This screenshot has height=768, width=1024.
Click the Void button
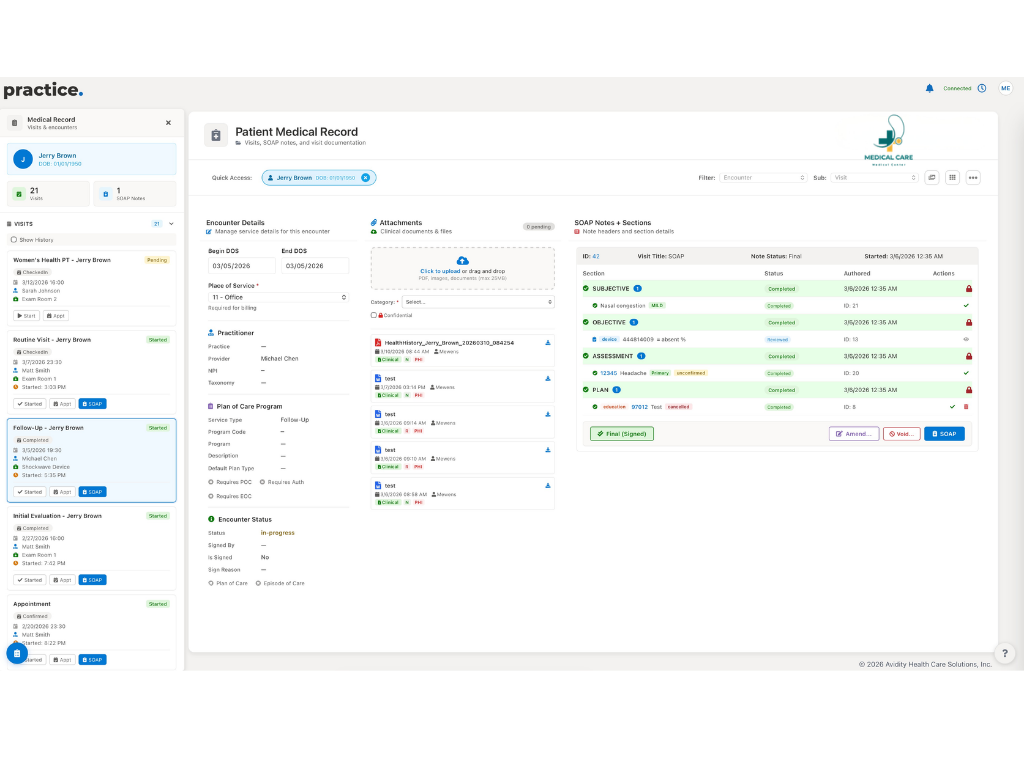pos(901,434)
